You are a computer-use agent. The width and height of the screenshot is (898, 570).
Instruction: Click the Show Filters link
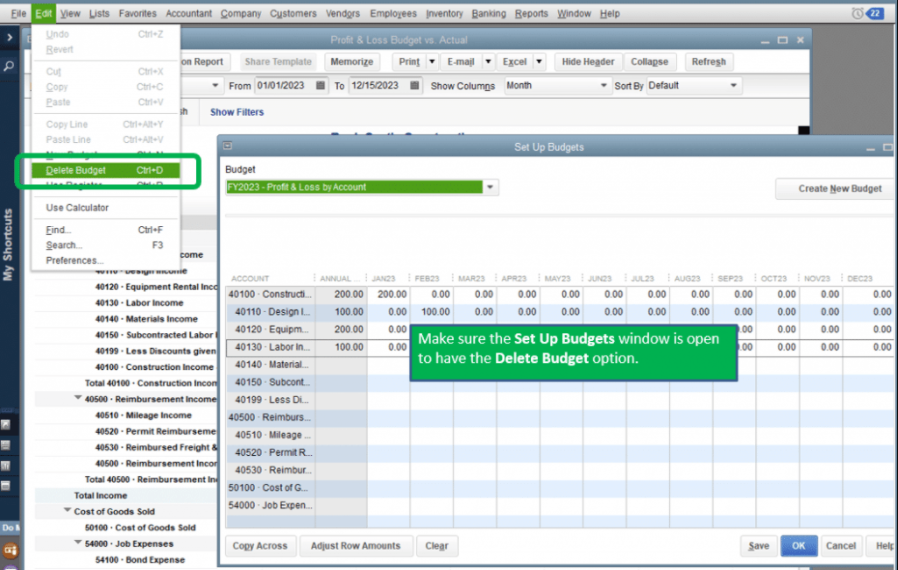[x=237, y=112]
